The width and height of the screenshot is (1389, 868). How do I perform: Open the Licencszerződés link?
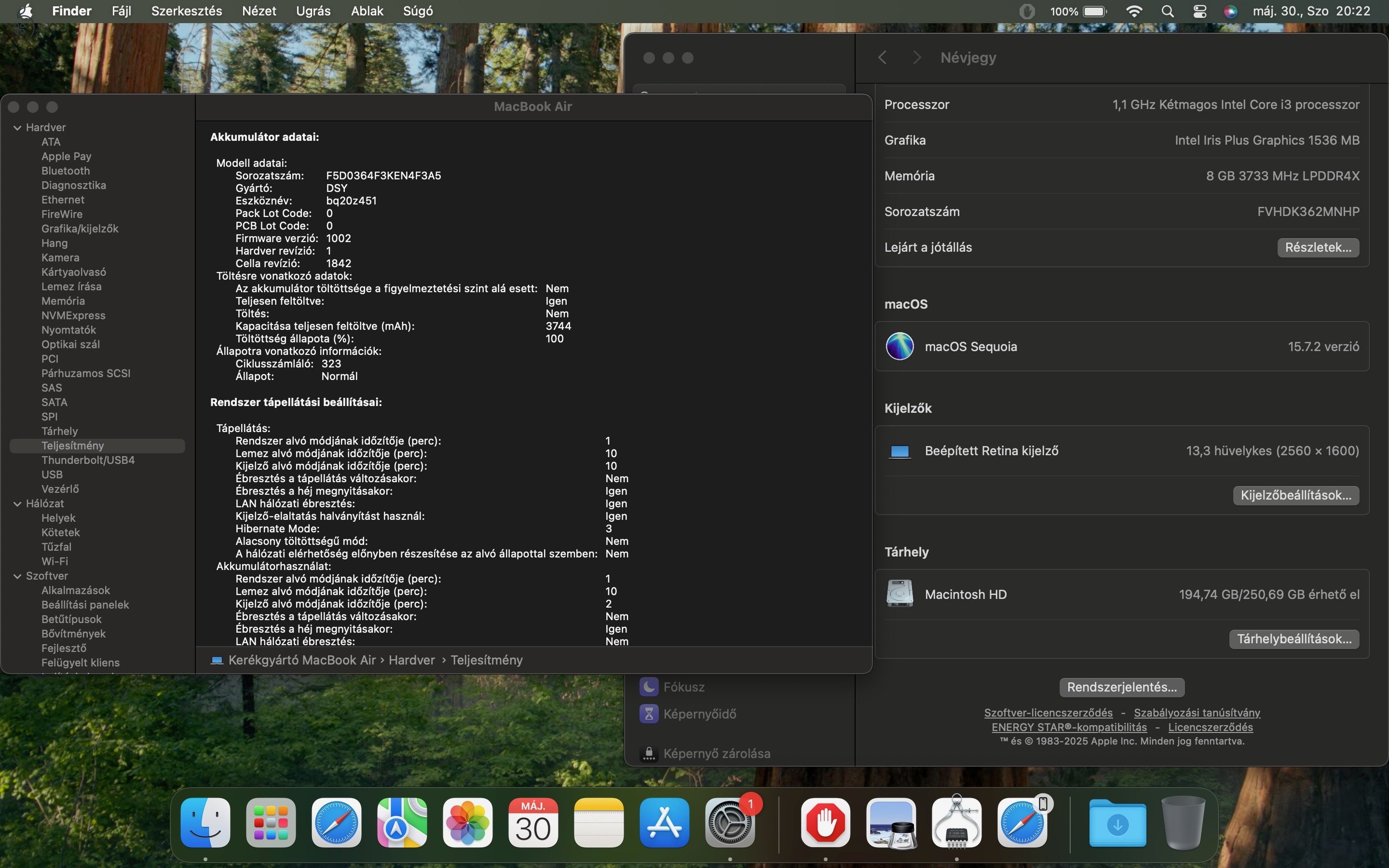1211,727
